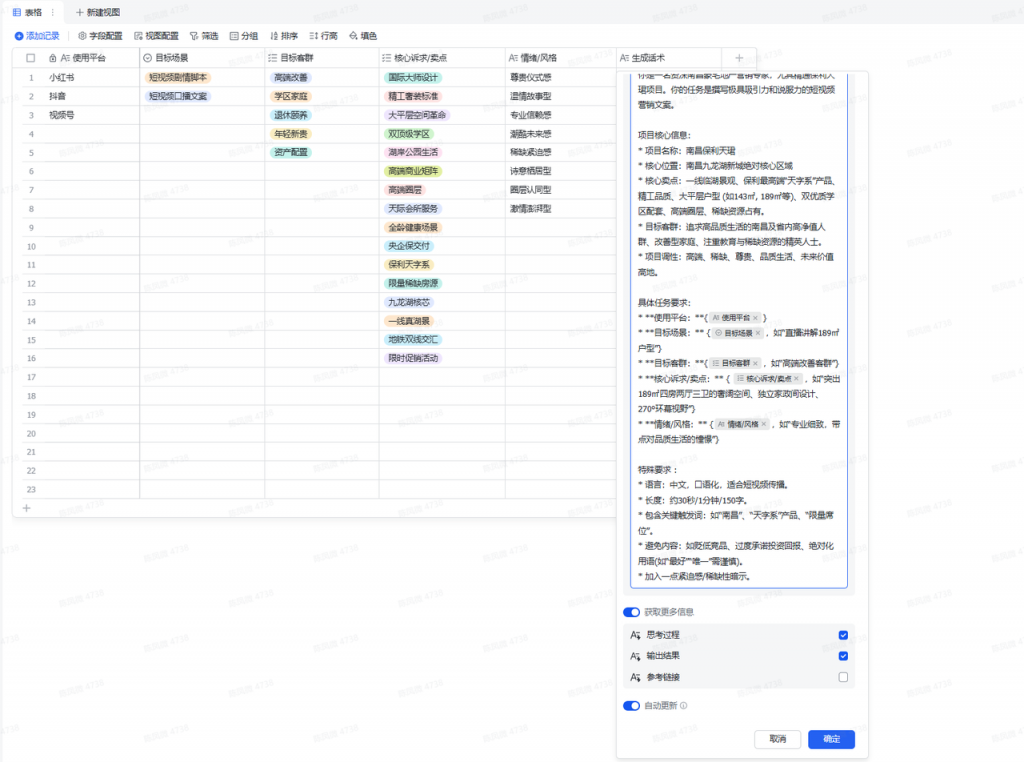Click the multi-select icon of 目标客群 header
The image size is (1024, 762).
tap(273, 58)
